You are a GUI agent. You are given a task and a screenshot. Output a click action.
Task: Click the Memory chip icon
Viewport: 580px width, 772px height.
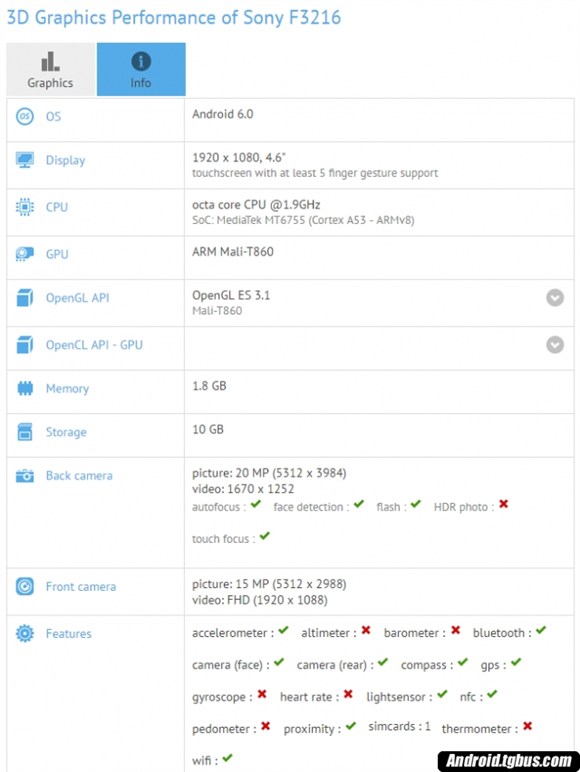pyautogui.click(x=25, y=388)
